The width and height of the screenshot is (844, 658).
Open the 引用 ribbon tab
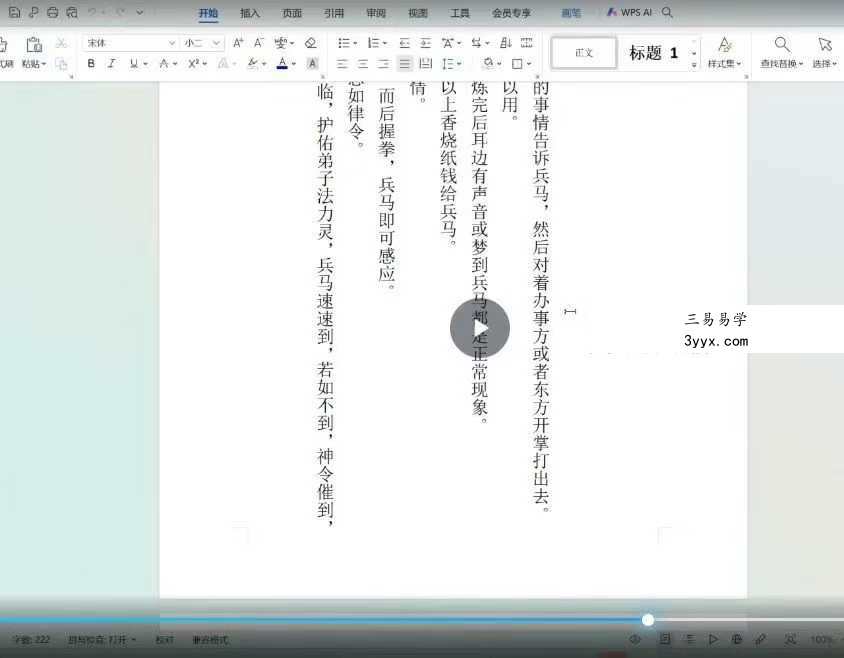click(x=334, y=13)
